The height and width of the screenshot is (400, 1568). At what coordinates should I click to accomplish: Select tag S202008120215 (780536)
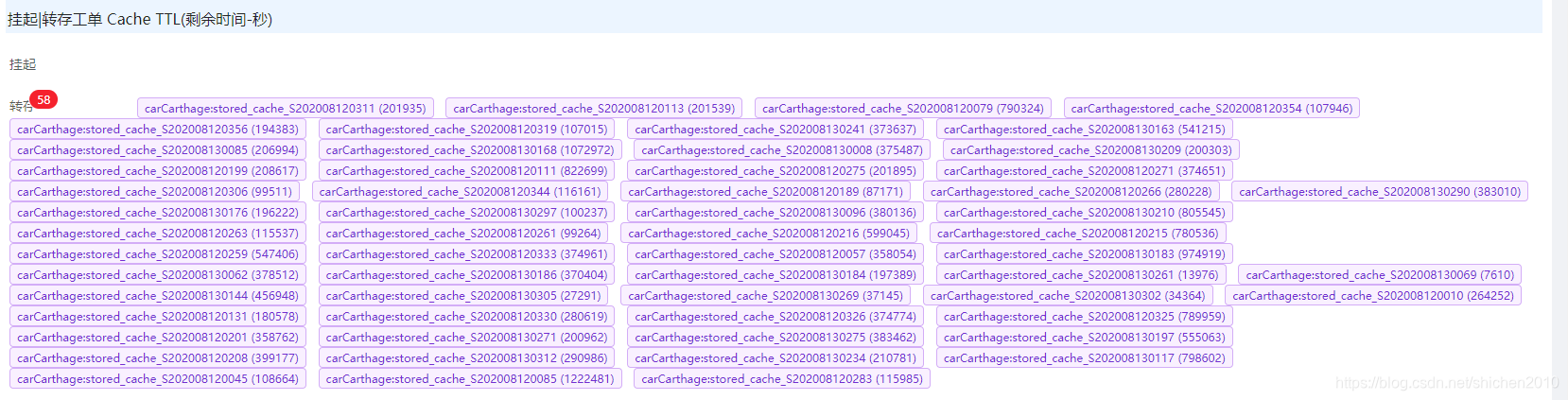pyautogui.click(x=1078, y=234)
